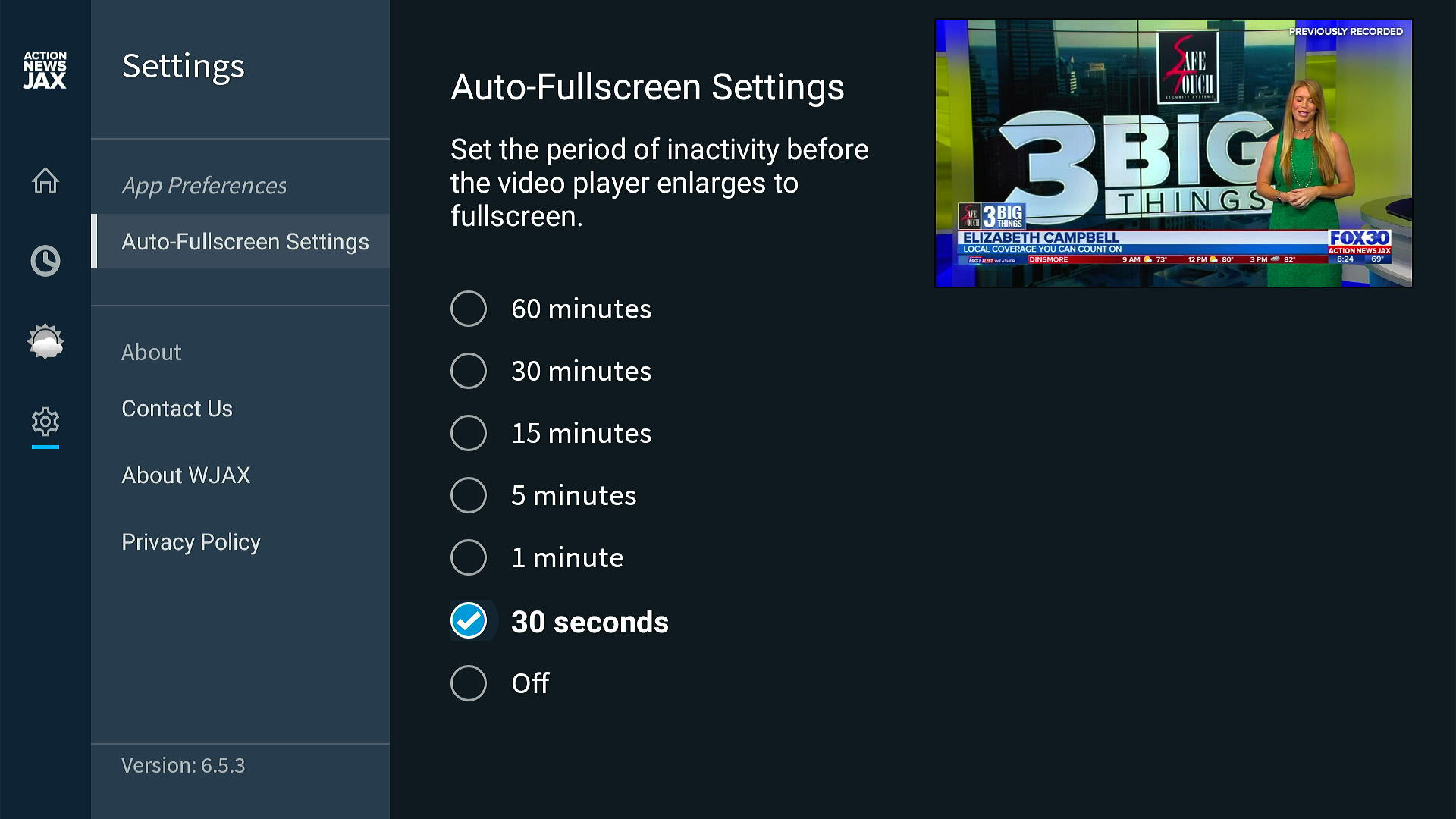Image resolution: width=1456 pixels, height=819 pixels.
Task: Click the Action News Jax logo
Action: (x=45, y=70)
